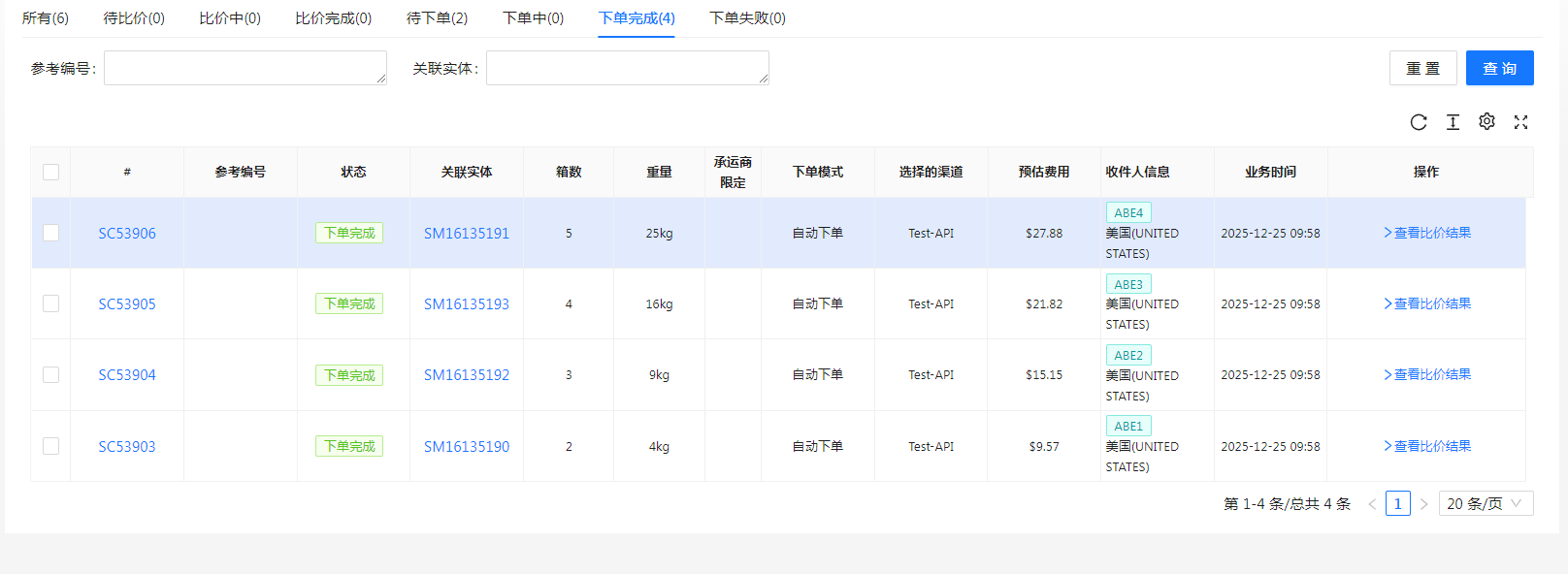Click the ABE1 recipient tag

(1128, 427)
